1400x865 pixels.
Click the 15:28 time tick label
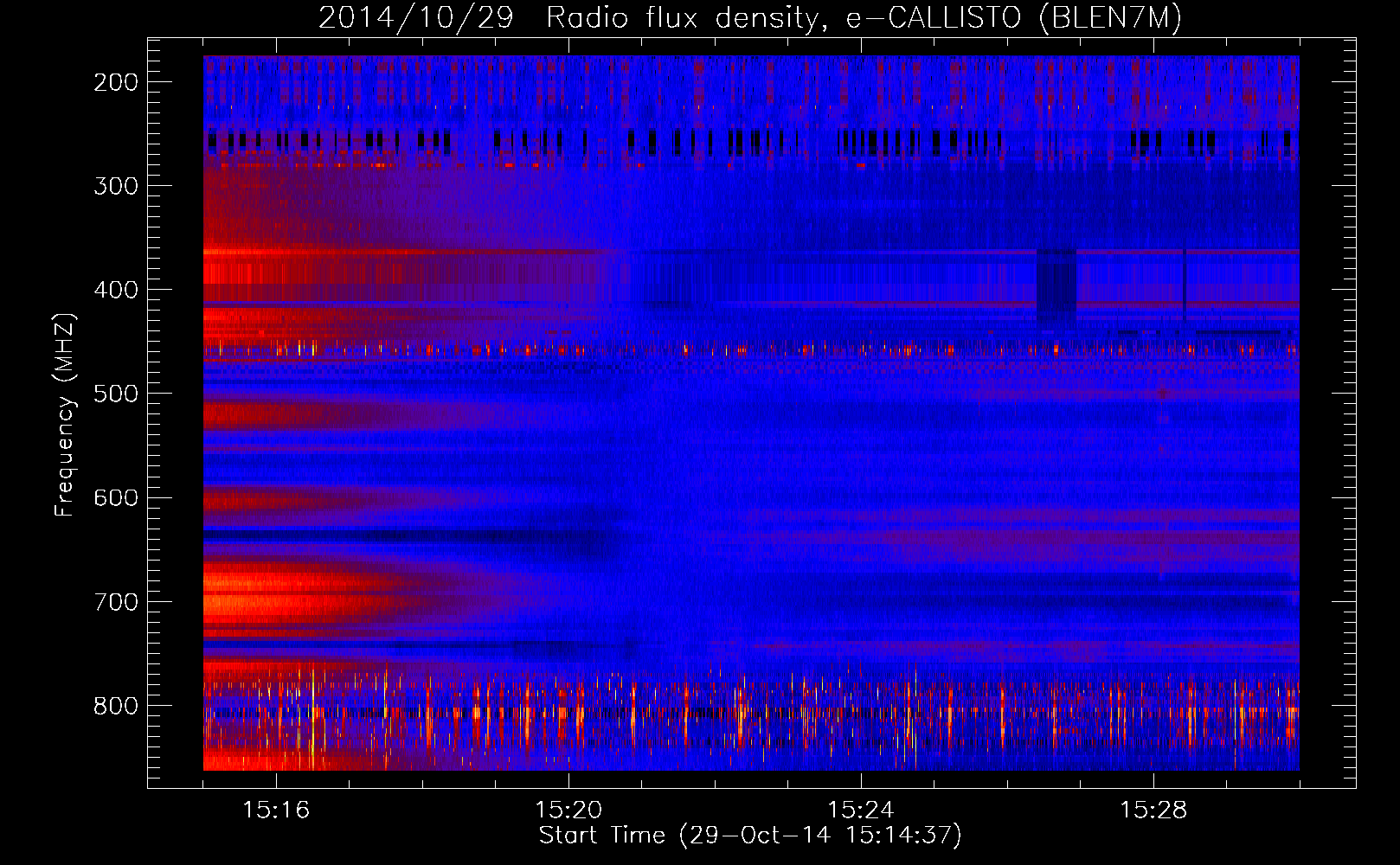point(1153,811)
